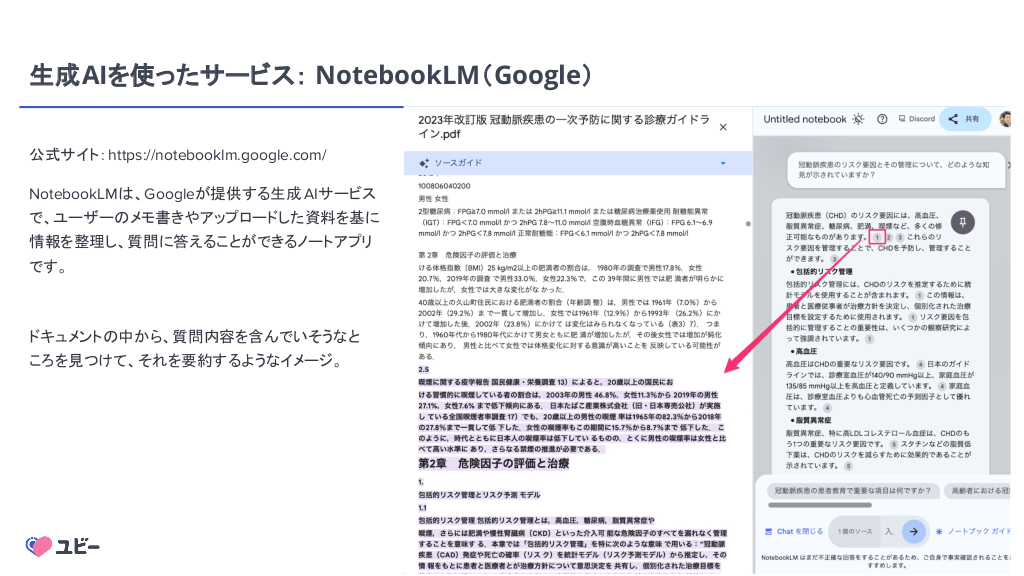Close the PDF source viewer
1024x576 pixels.
[724, 127]
